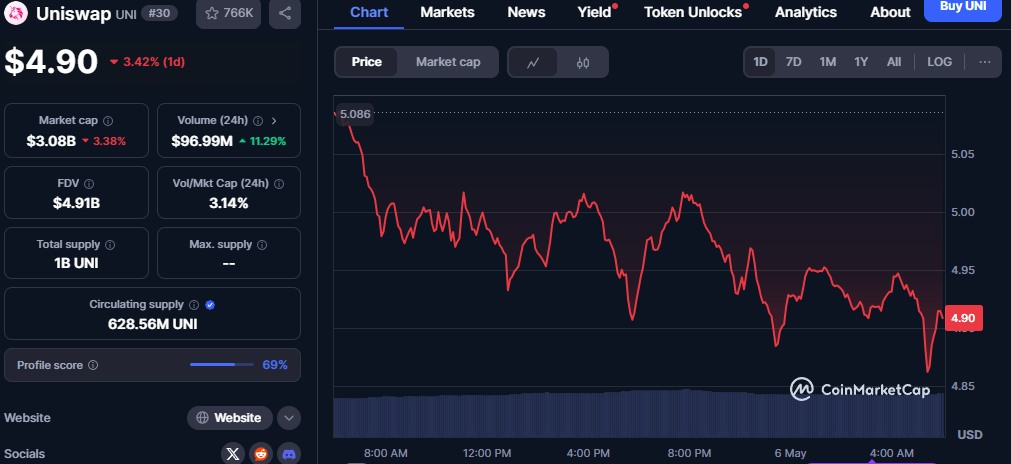The height and width of the screenshot is (464, 1011).
Task: Switch to the Chart tab
Action: (x=369, y=12)
